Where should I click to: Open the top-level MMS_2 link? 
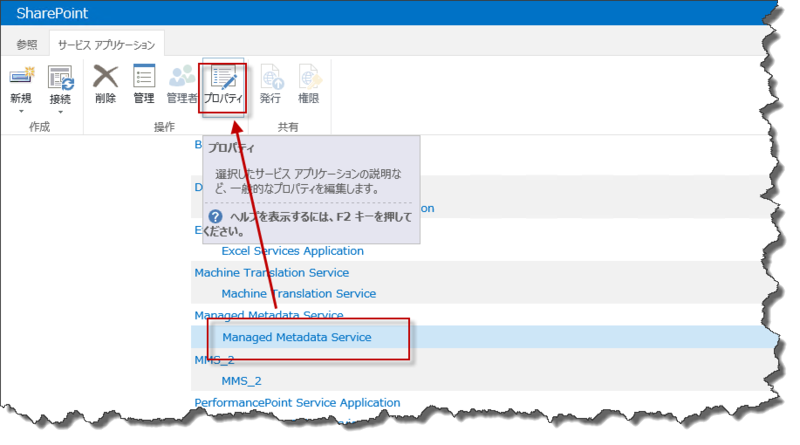pyautogui.click(x=214, y=360)
